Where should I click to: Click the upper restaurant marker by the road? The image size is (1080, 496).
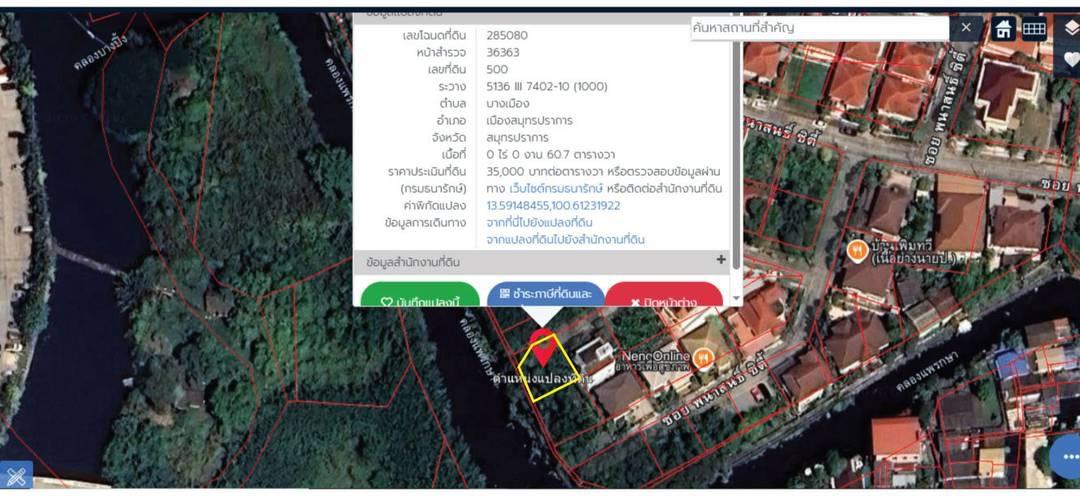click(856, 250)
